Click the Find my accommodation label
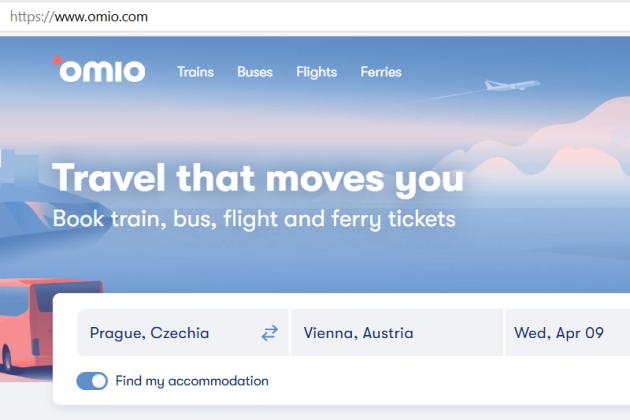The width and height of the screenshot is (630, 420). pyautogui.click(x=192, y=381)
